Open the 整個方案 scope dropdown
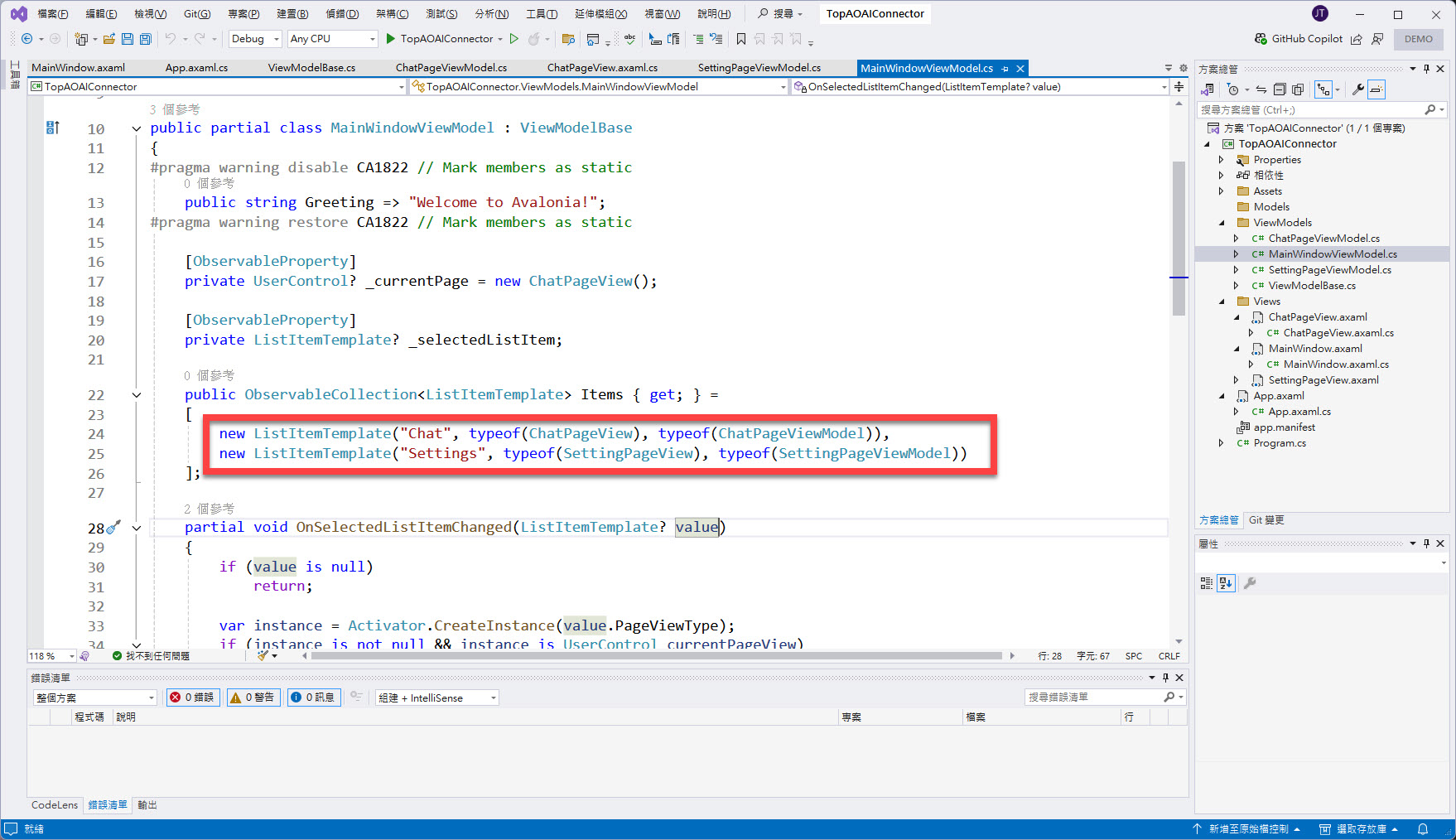Image resolution: width=1456 pixels, height=840 pixels. coord(94,698)
